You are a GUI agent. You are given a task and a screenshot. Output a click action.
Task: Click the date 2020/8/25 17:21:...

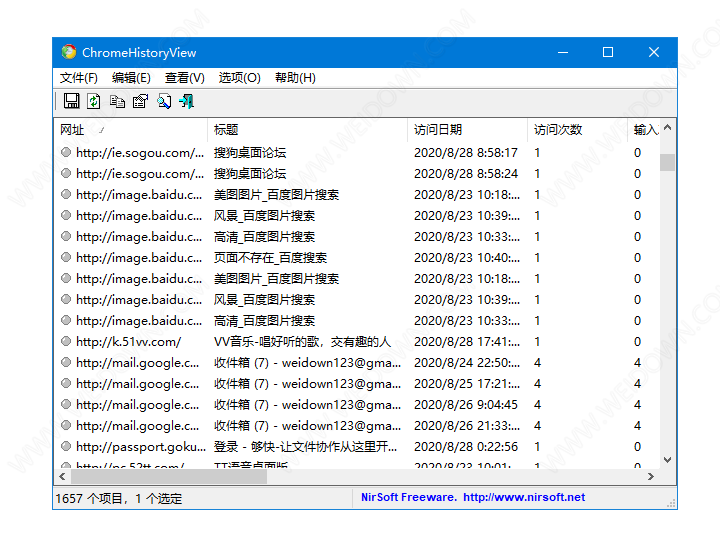coord(467,383)
